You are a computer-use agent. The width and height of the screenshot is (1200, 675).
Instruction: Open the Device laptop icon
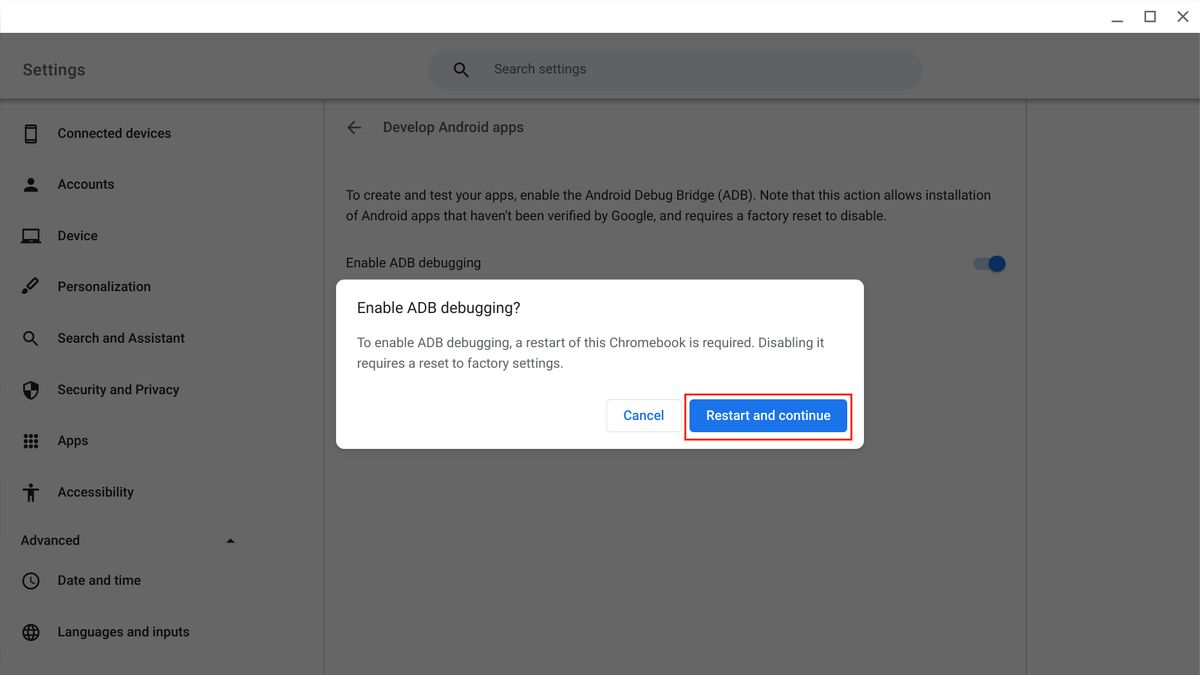click(30, 235)
